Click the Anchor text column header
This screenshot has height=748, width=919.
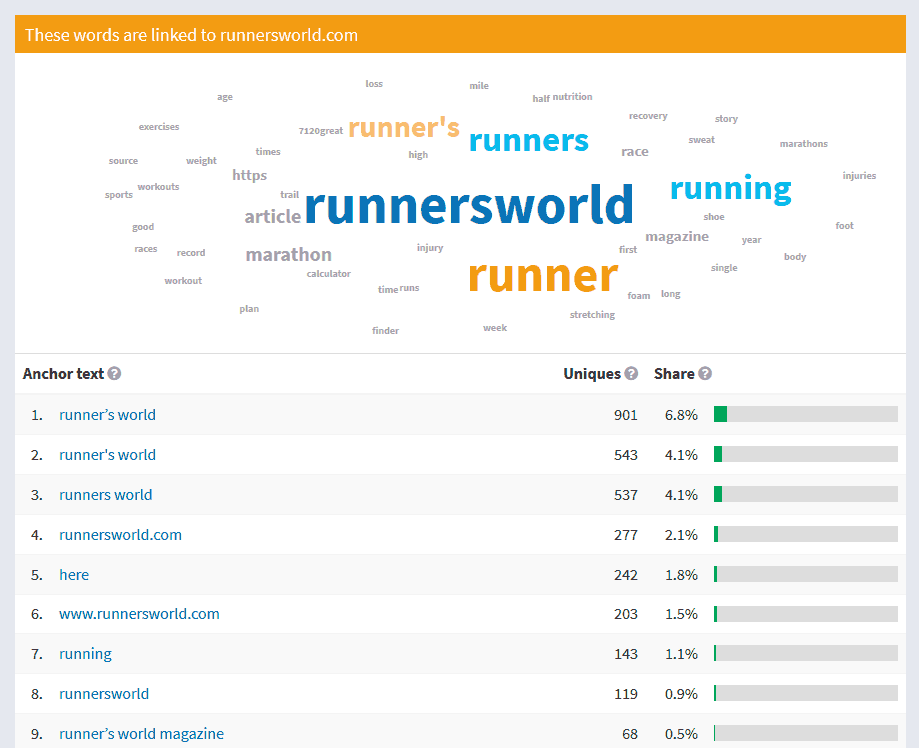63,373
